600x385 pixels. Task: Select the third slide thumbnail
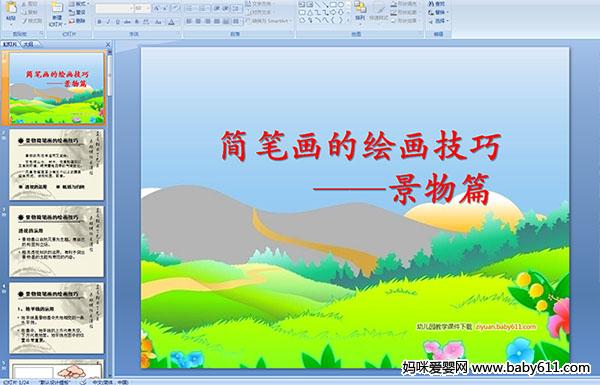57,241
